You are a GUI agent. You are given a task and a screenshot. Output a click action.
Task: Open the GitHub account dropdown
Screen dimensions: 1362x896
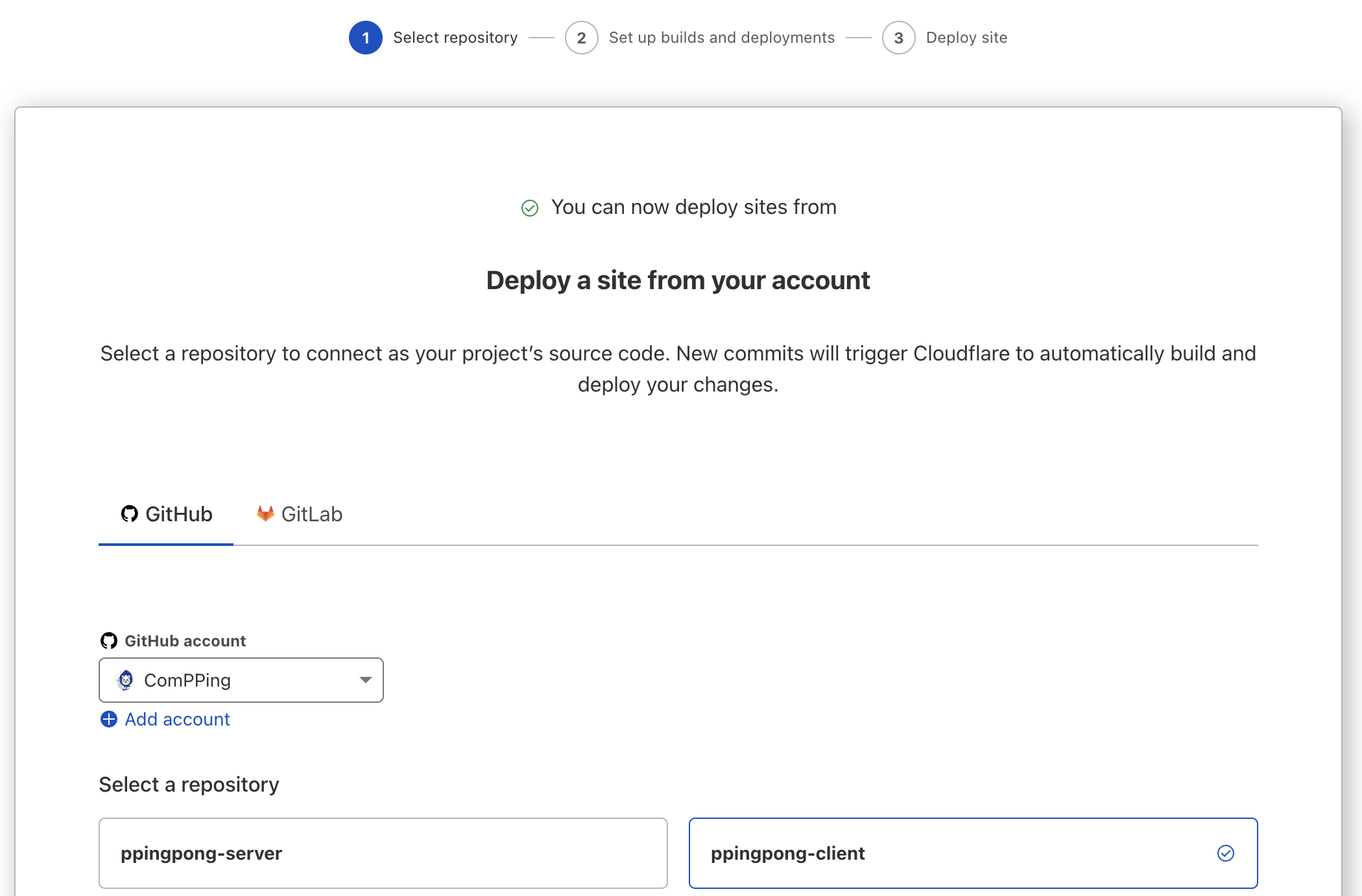click(241, 680)
